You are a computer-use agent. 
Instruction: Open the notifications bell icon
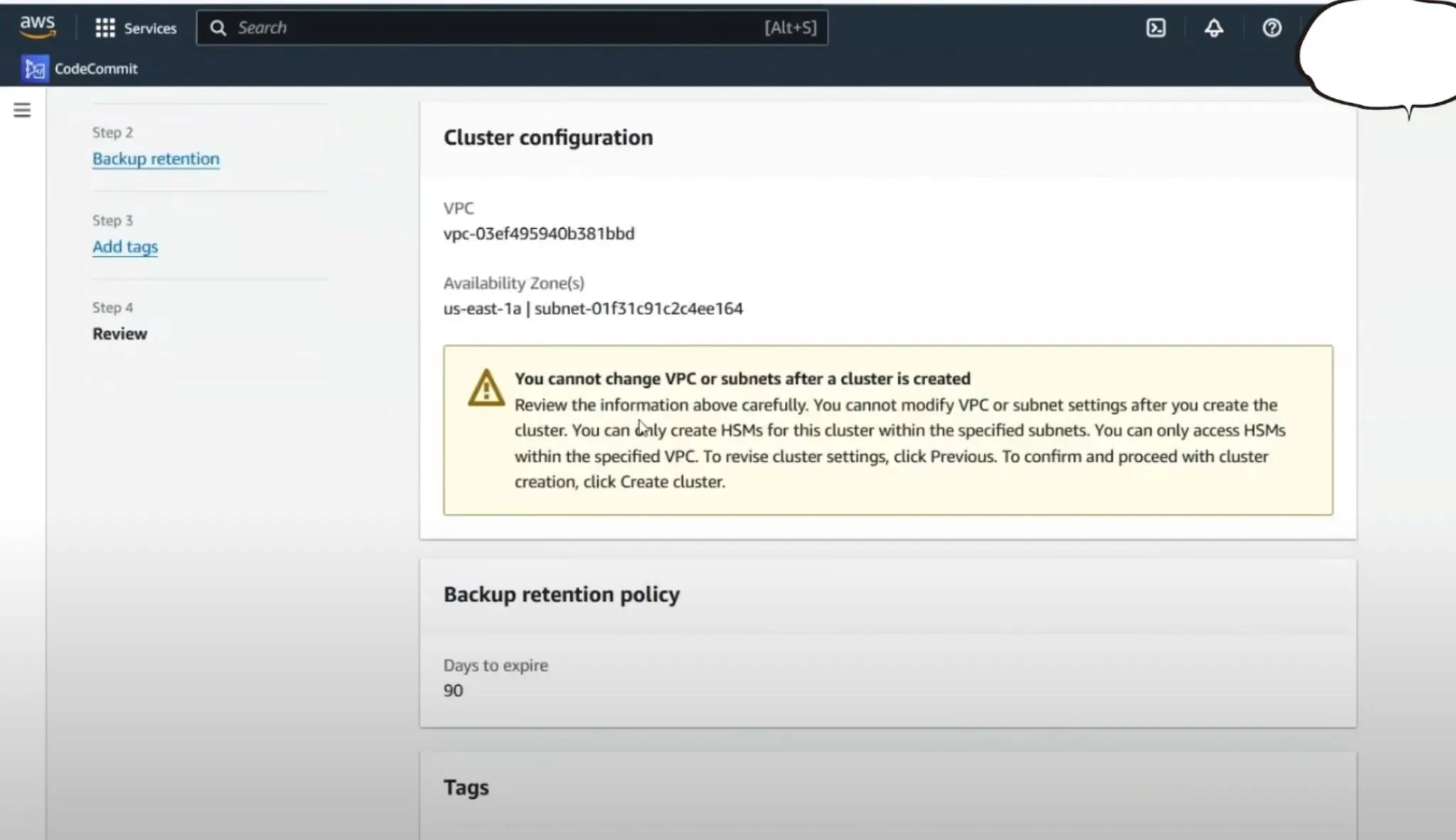(1214, 28)
